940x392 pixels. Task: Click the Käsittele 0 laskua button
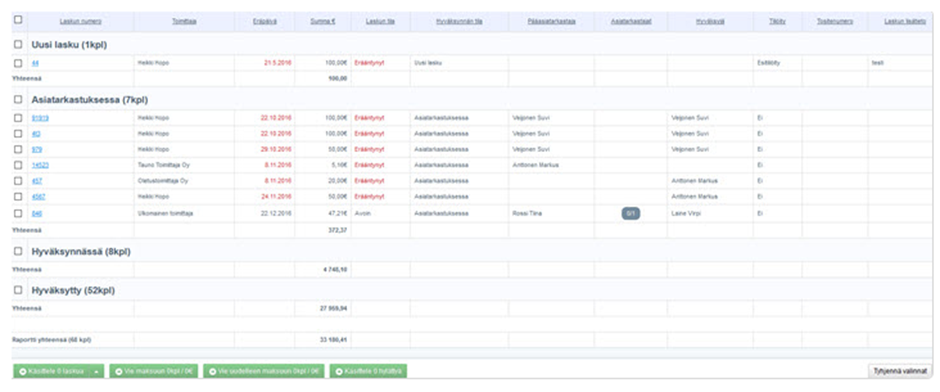click(52, 372)
